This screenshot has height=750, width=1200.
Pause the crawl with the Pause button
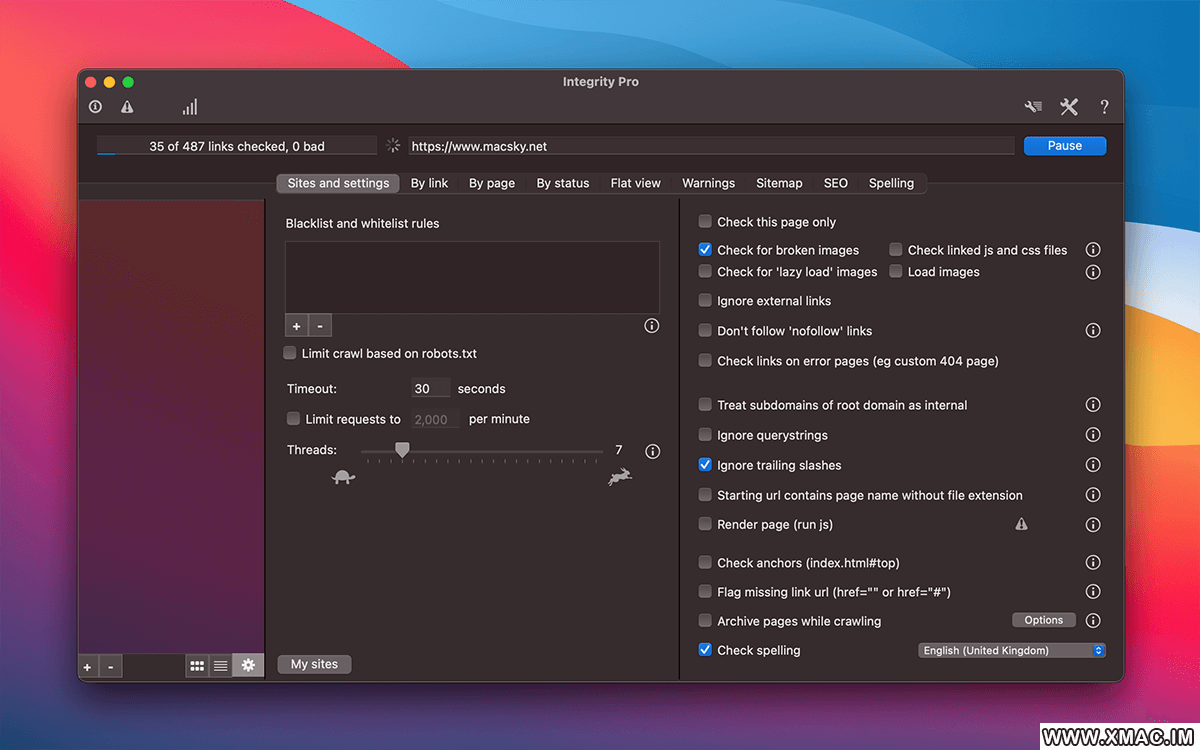(x=1065, y=146)
